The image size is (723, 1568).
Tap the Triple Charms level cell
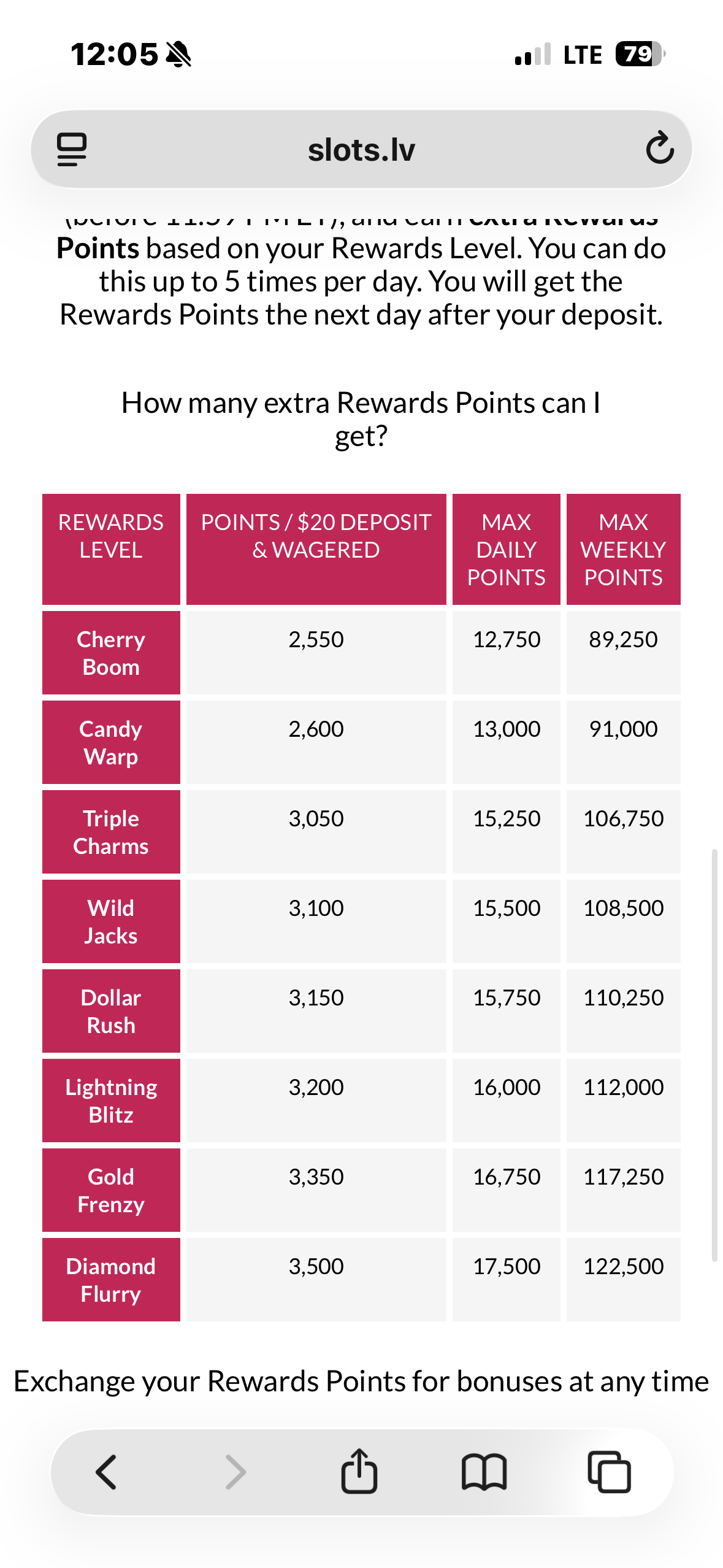[111, 832]
